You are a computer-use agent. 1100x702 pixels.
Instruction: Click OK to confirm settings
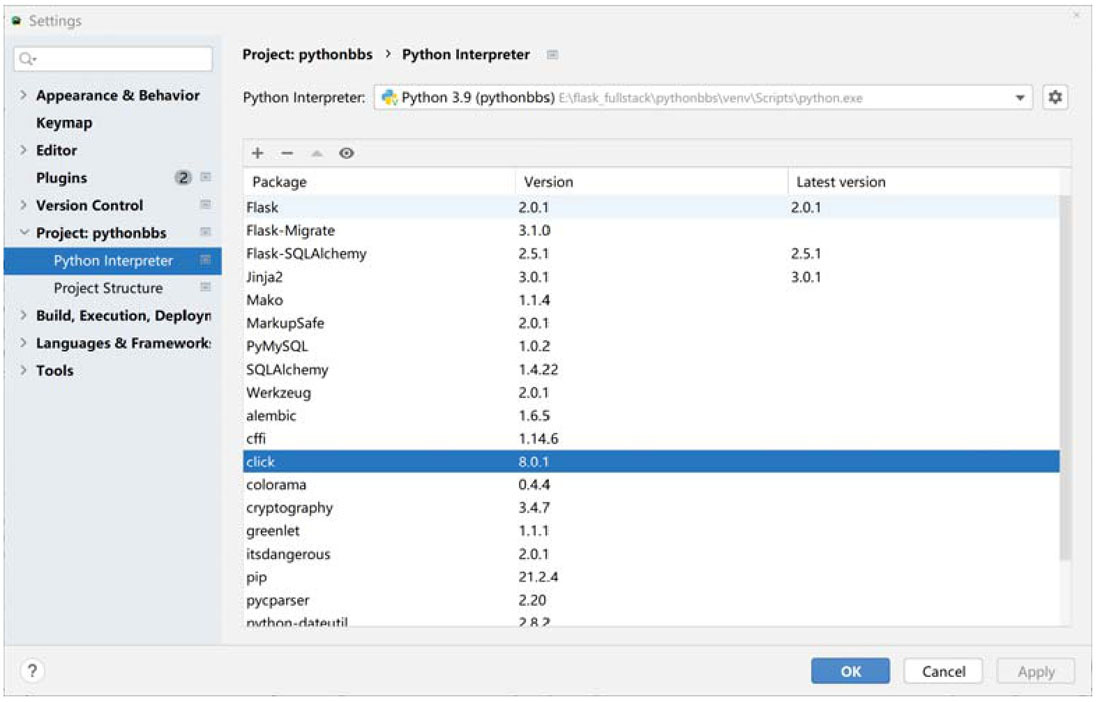pyautogui.click(x=850, y=671)
